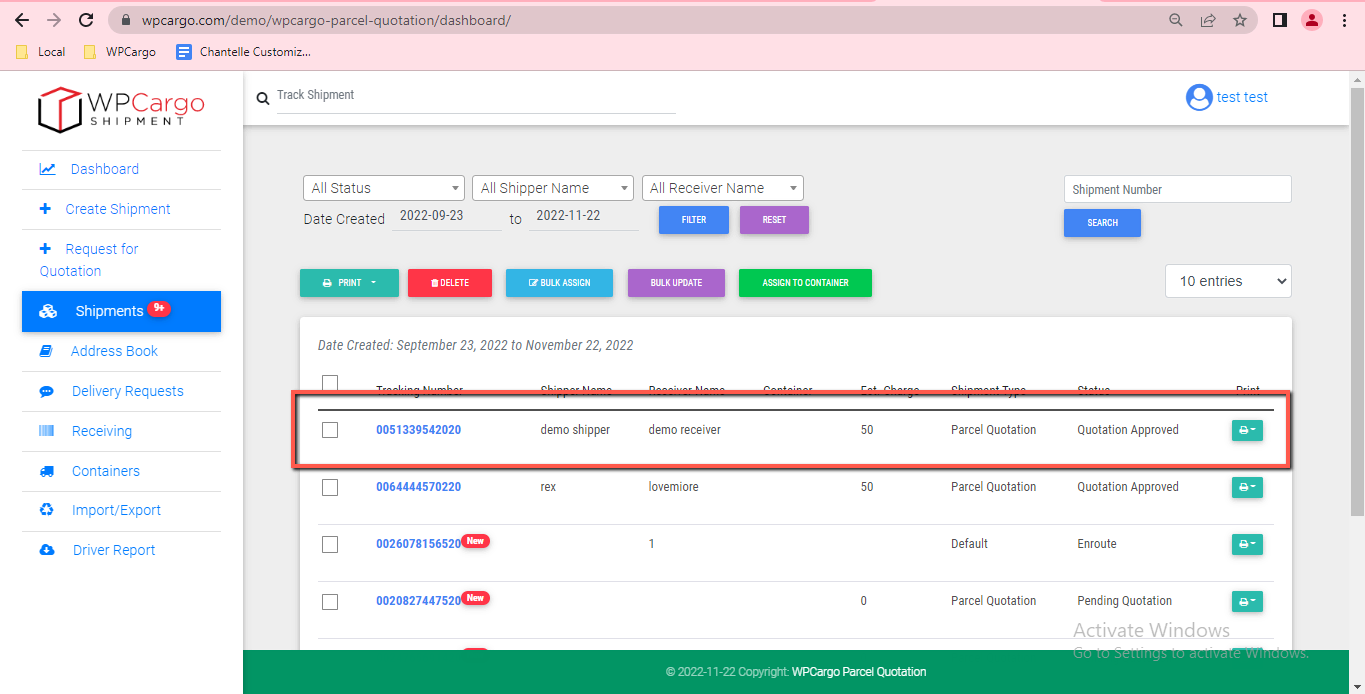Click the Address Book icon
This screenshot has width=1365, height=694.
(46, 351)
